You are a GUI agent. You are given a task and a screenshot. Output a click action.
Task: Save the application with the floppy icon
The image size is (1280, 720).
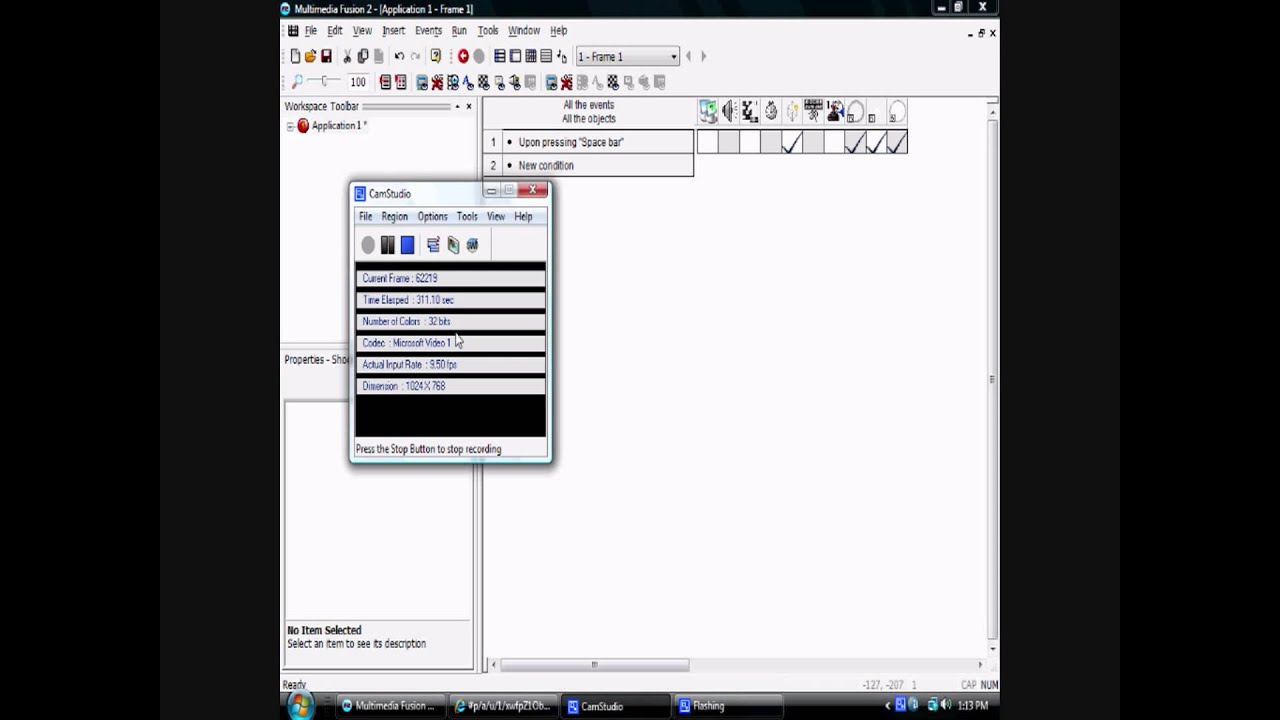pyautogui.click(x=326, y=57)
